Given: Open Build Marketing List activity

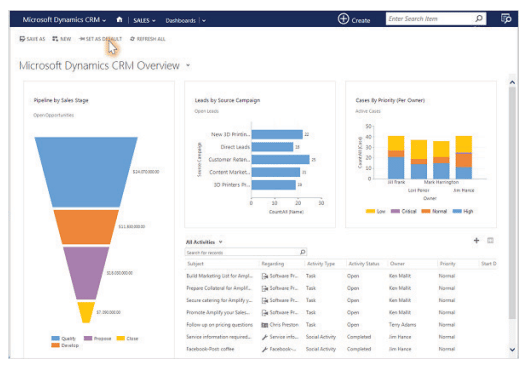Looking at the screenshot, I should tap(219, 276).
